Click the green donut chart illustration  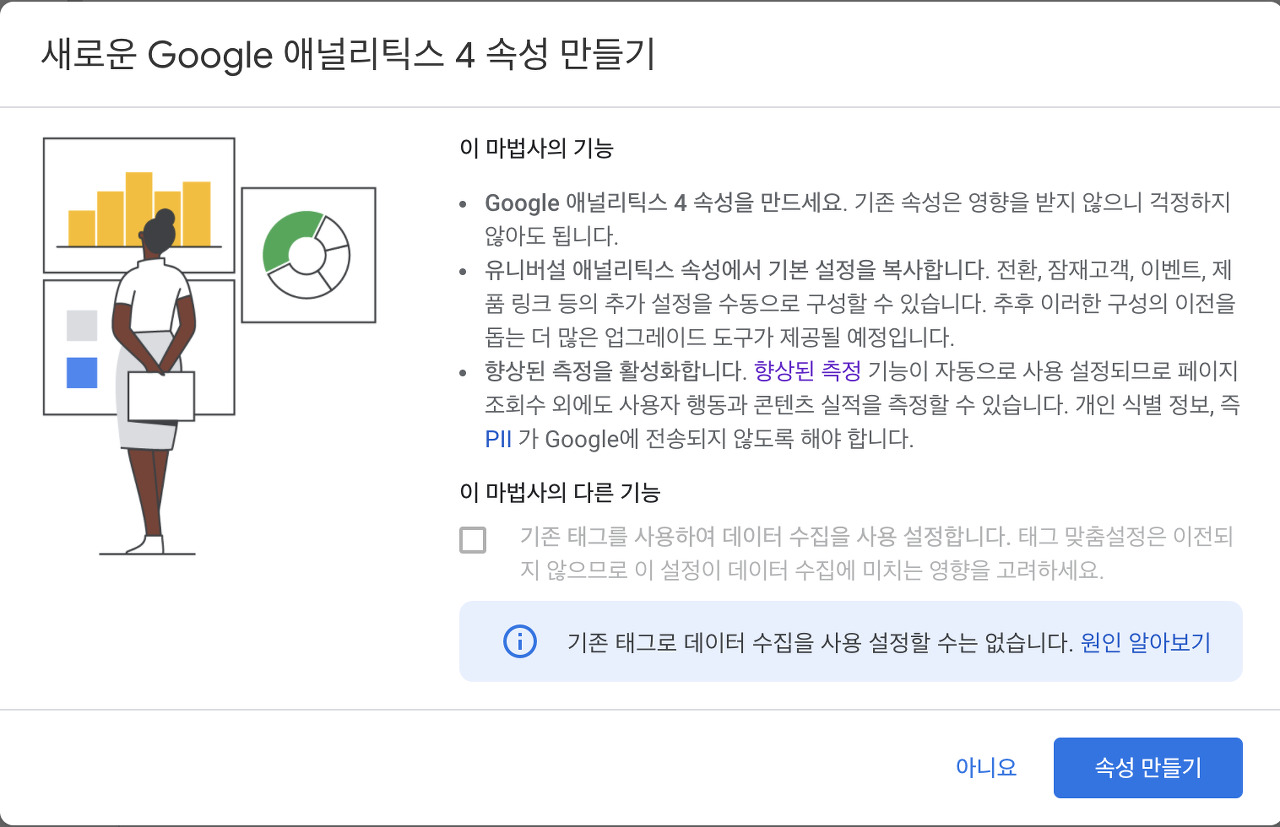tap(306, 255)
